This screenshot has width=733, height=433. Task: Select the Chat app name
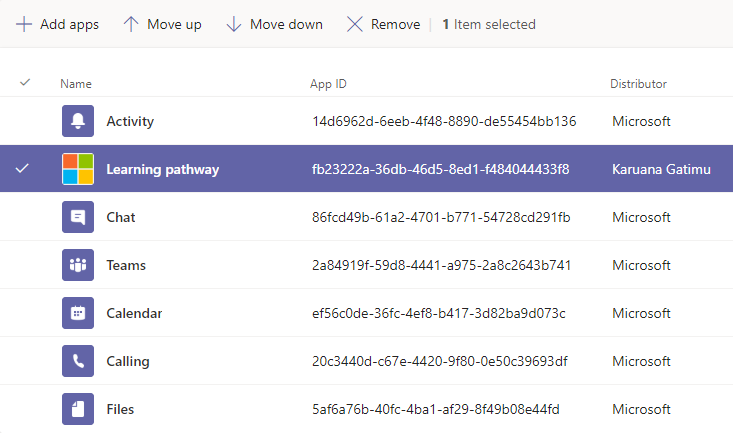(121, 217)
